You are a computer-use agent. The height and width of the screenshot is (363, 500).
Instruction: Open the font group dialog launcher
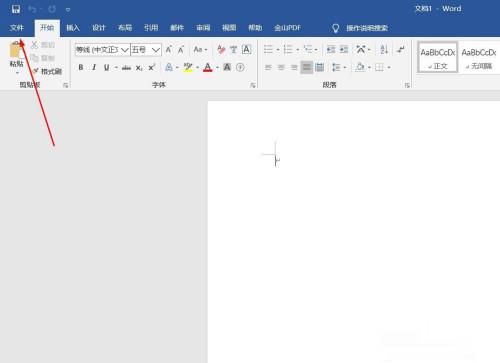pyautogui.click(x=253, y=86)
